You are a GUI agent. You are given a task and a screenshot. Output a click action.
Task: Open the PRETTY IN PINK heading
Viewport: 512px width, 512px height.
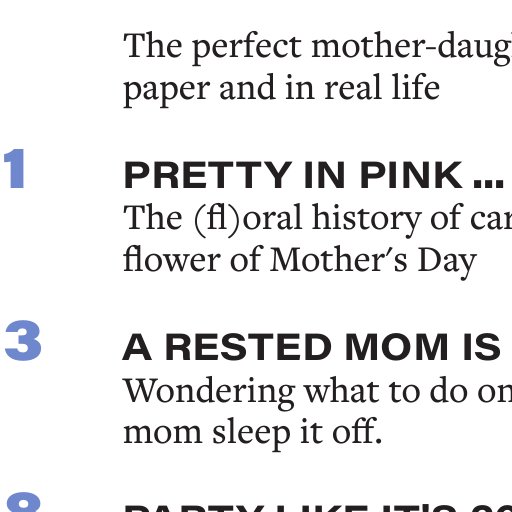pyautogui.click(x=314, y=175)
